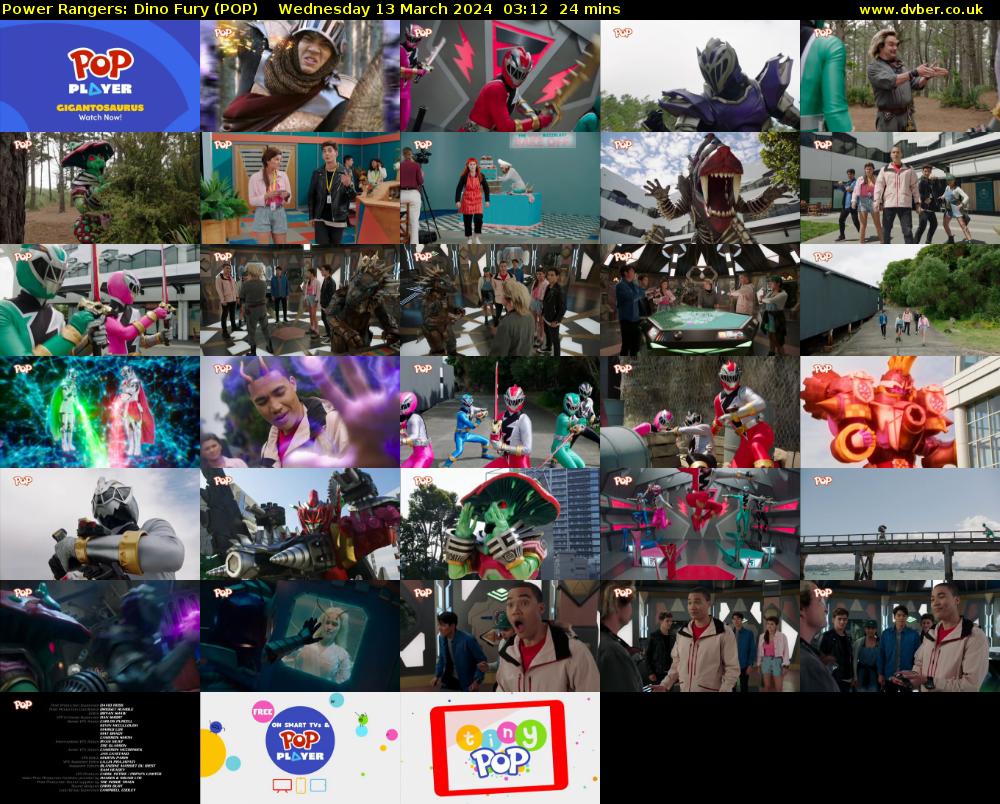Select the silver ranger aiming blaster thumbnail
The height and width of the screenshot is (804, 1000).
pyautogui.click(x=99, y=524)
